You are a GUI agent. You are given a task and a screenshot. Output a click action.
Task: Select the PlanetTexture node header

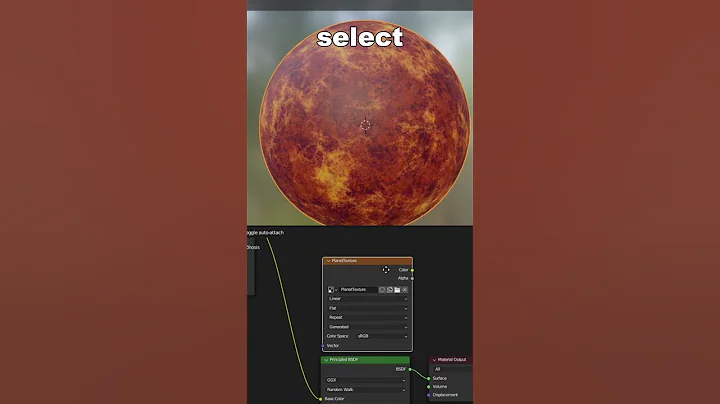(x=367, y=261)
